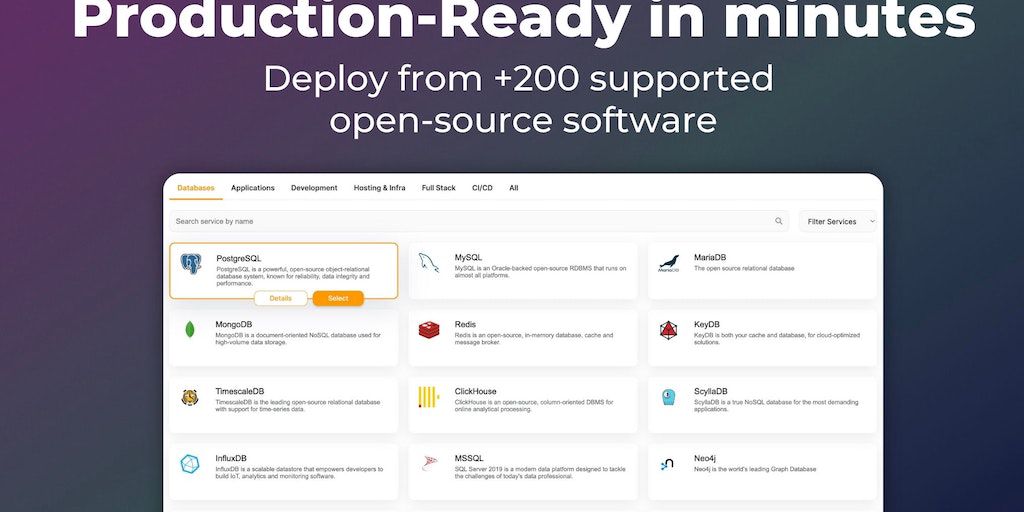The width and height of the screenshot is (1024, 512).
Task: Select the Full Stack tab
Action: [439, 188]
